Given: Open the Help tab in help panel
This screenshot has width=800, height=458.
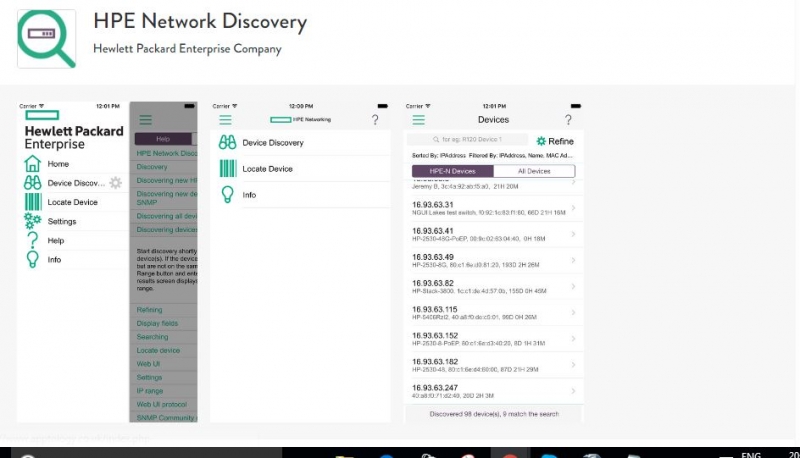Looking at the screenshot, I should pos(163,139).
